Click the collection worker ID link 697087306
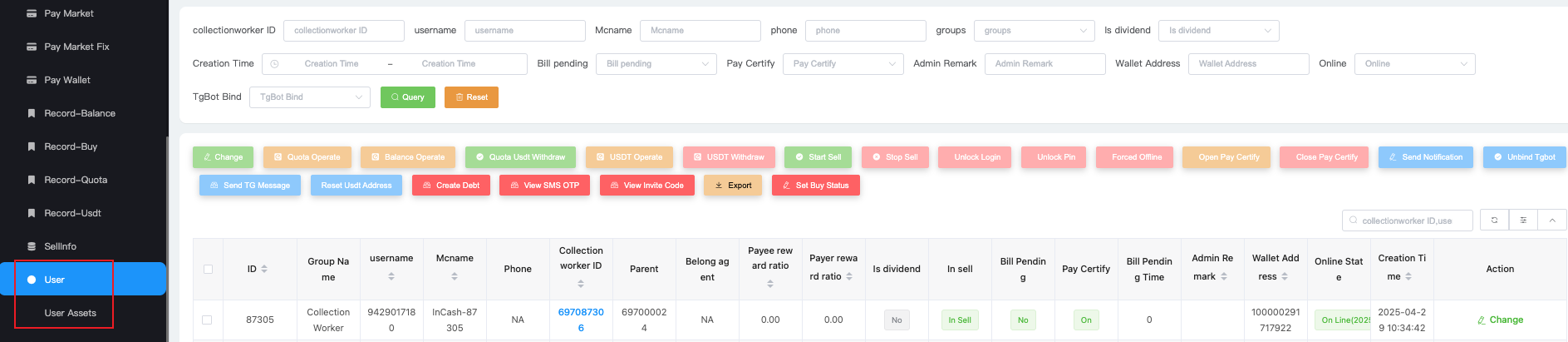 (581, 320)
